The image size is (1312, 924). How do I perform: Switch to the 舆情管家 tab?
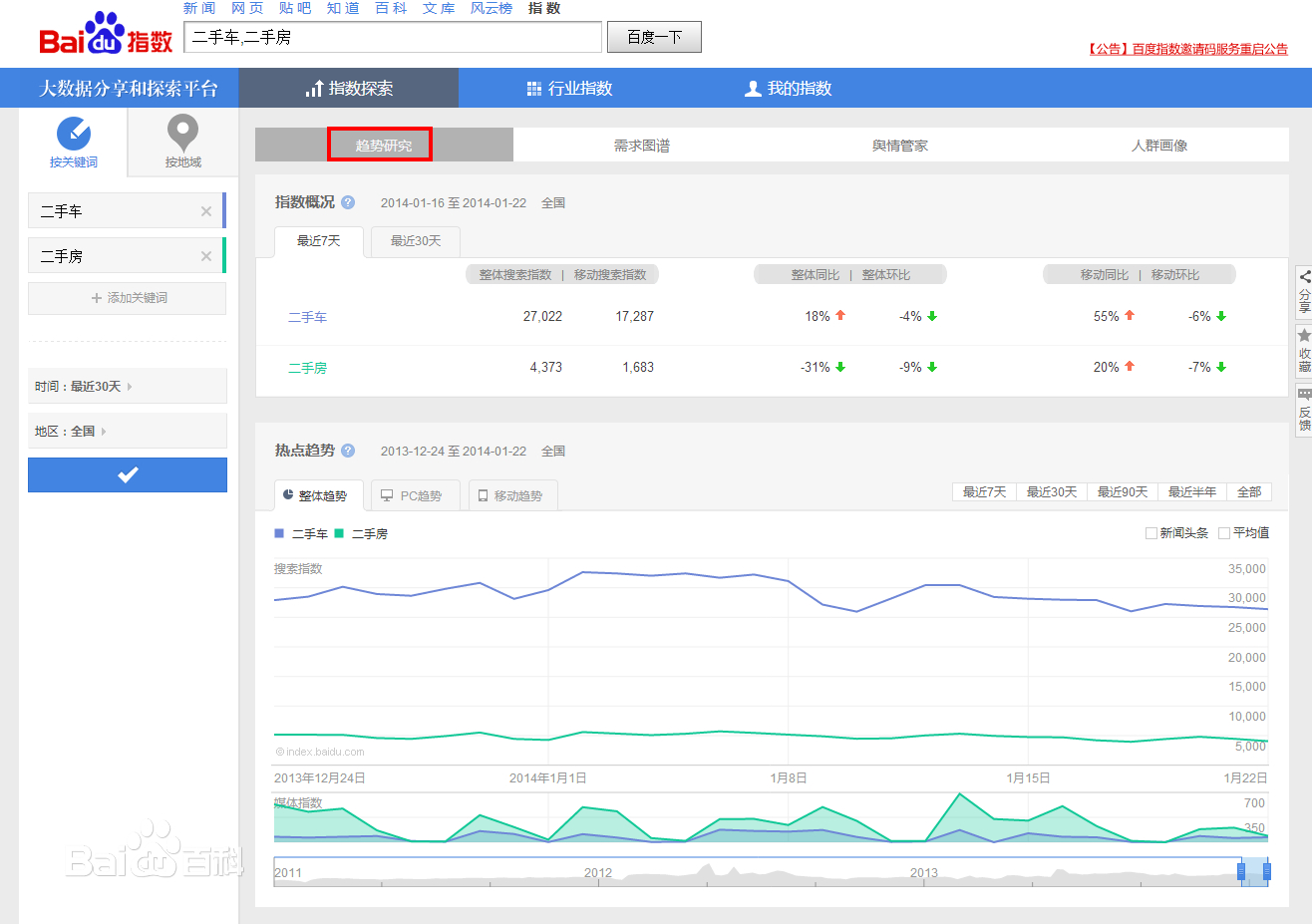(900, 146)
